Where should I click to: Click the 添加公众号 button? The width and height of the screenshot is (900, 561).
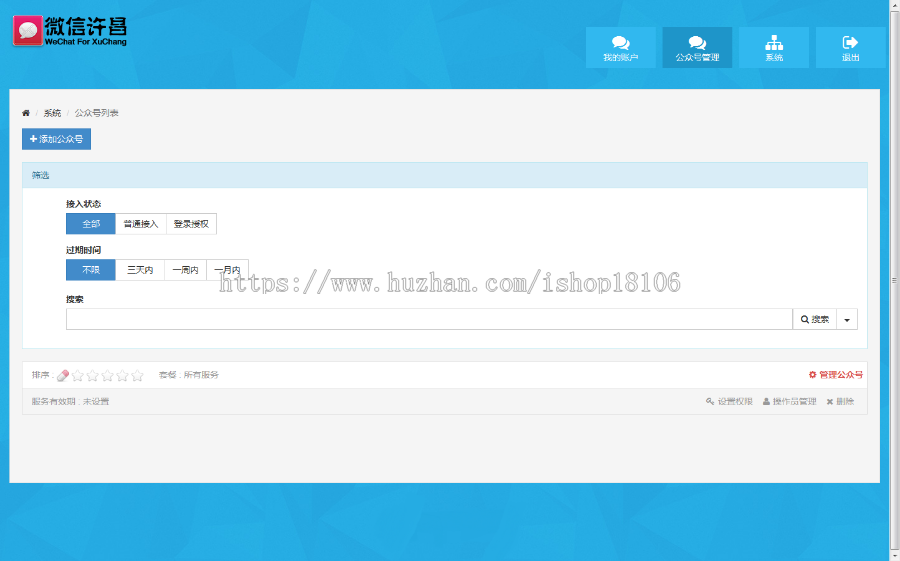coord(56,139)
